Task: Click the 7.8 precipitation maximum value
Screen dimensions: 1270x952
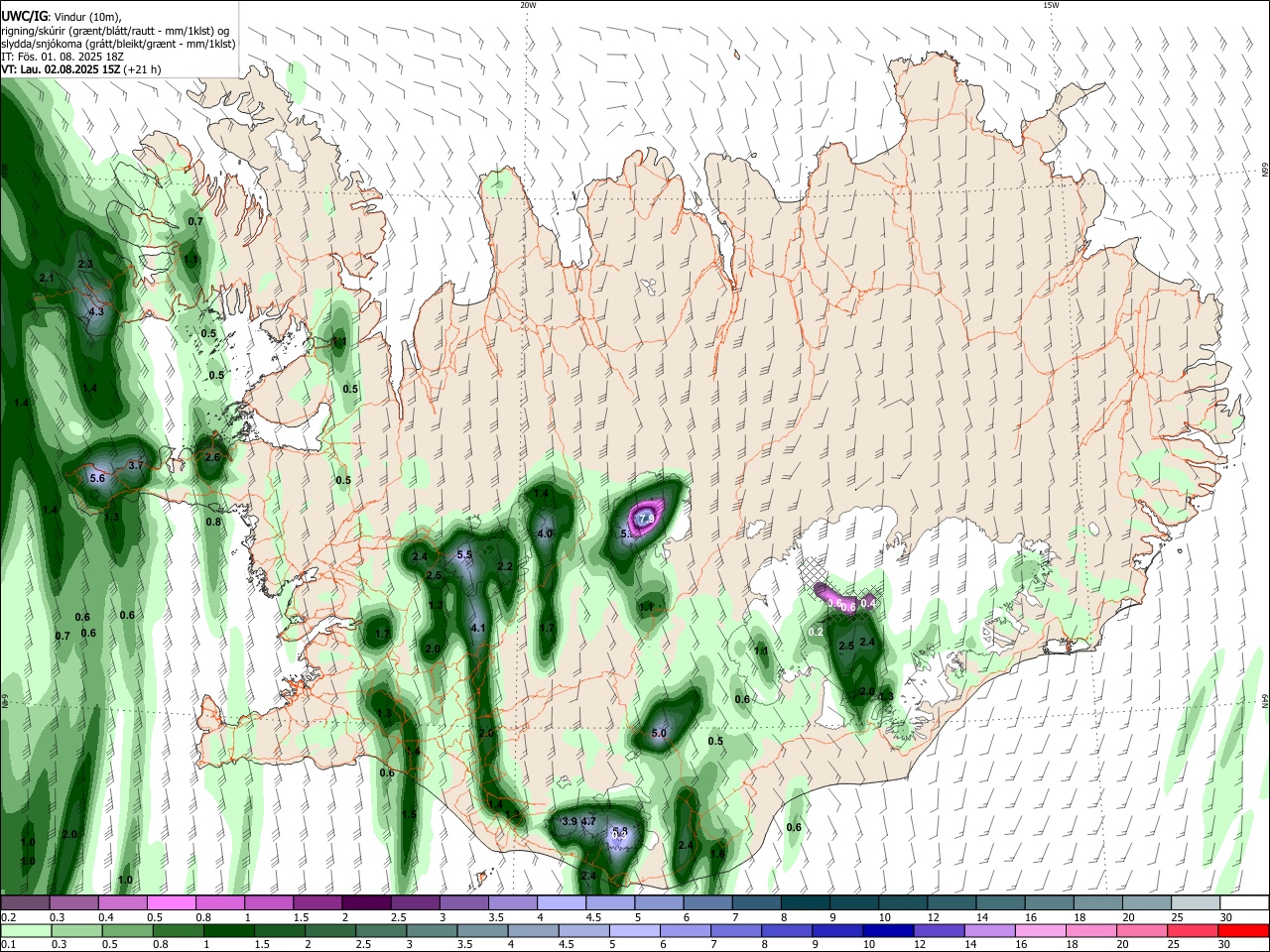Action: click(646, 519)
